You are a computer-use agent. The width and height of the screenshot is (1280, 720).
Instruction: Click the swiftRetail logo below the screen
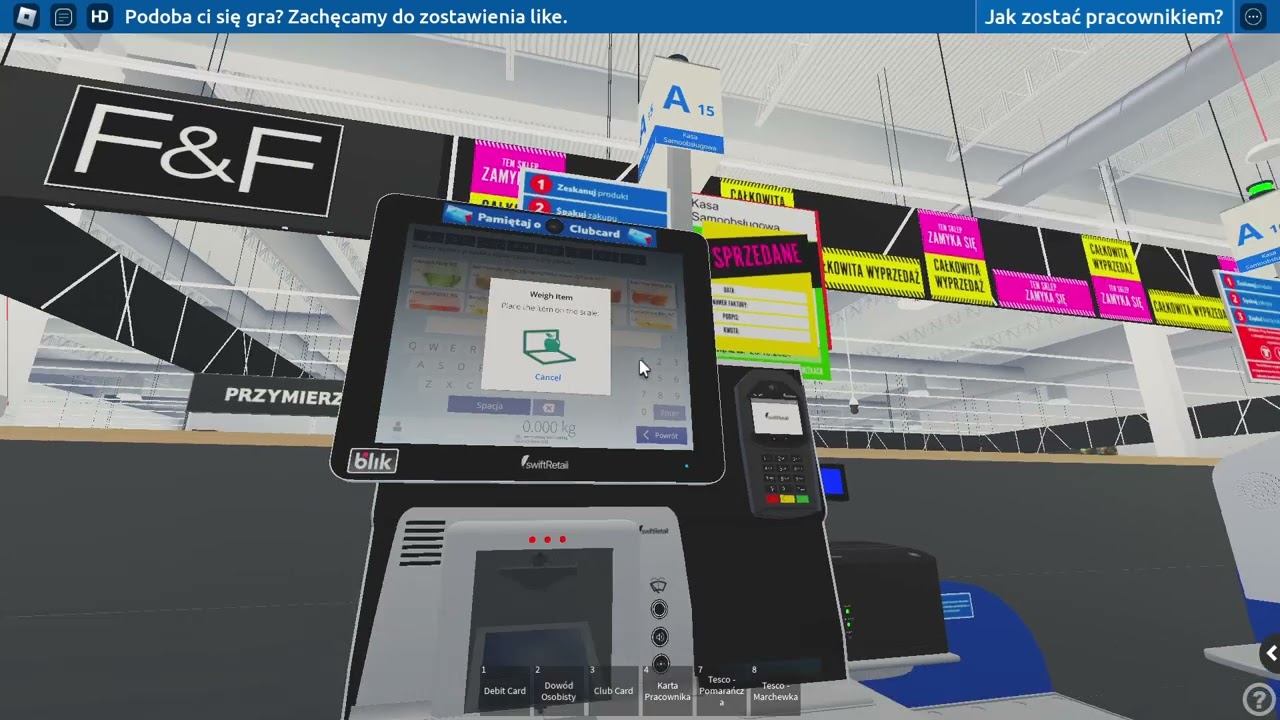[x=545, y=462]
